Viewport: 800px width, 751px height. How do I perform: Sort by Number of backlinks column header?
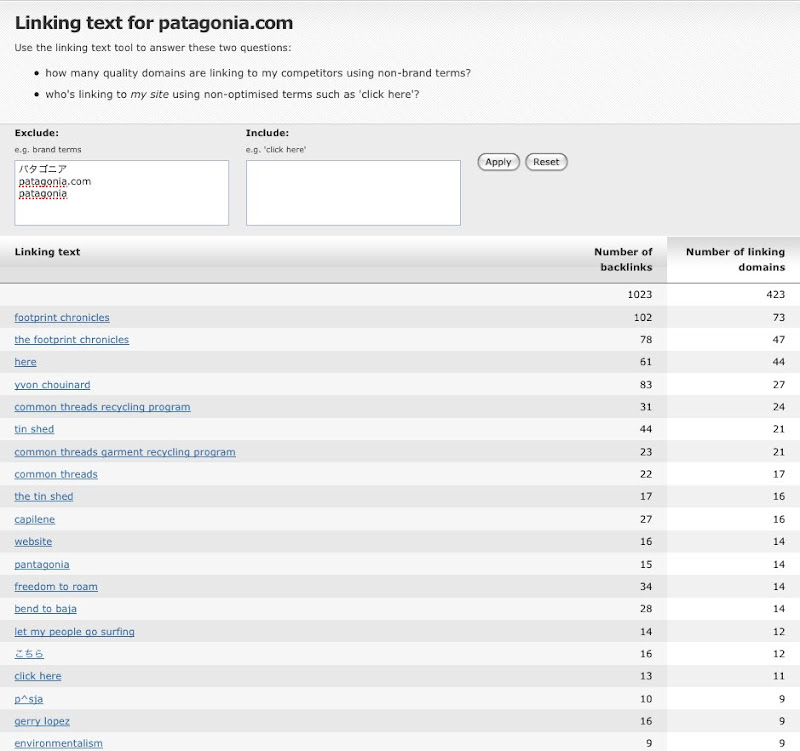coord(622,259)
